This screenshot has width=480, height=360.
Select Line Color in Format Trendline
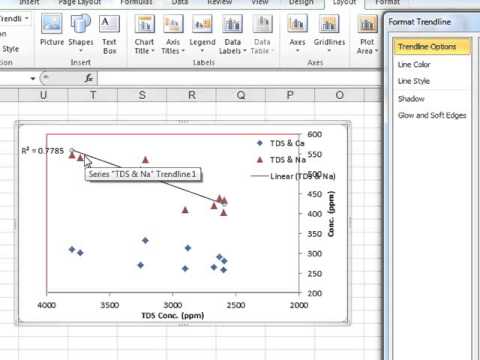pos(414,64)
